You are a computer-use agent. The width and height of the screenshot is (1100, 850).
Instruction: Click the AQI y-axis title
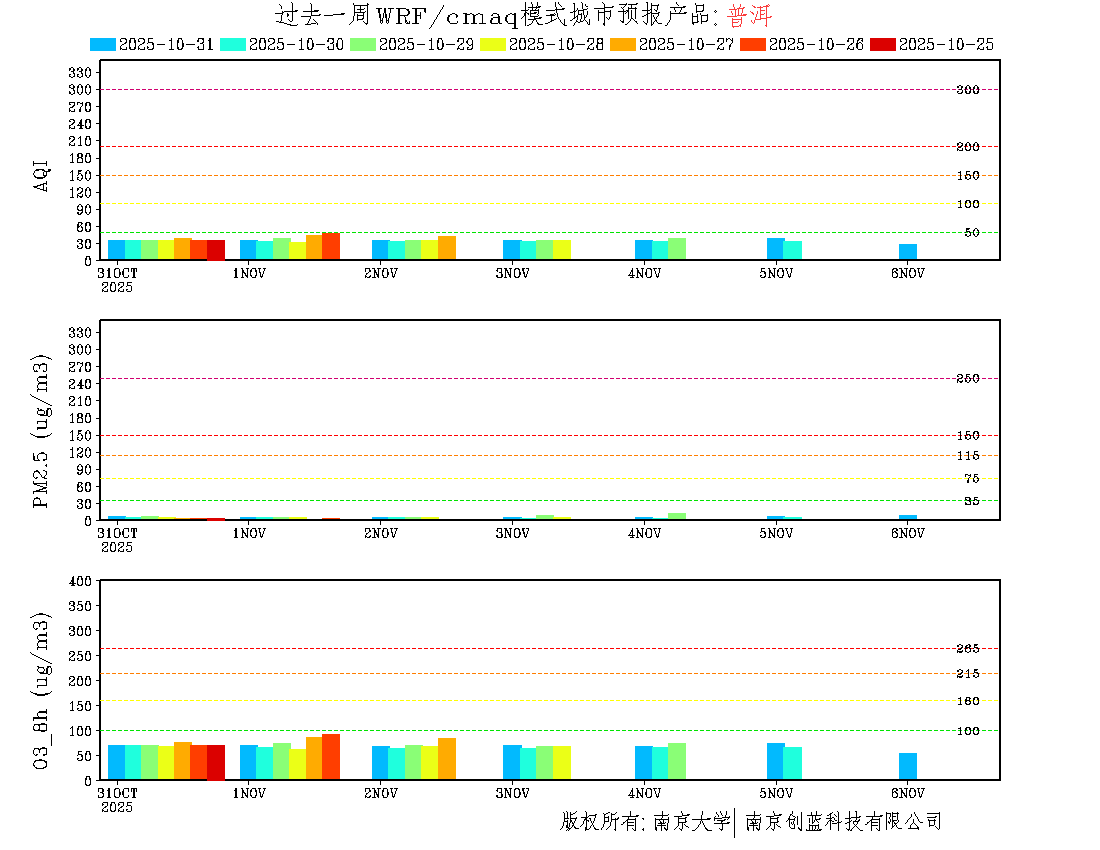point(42,175)
